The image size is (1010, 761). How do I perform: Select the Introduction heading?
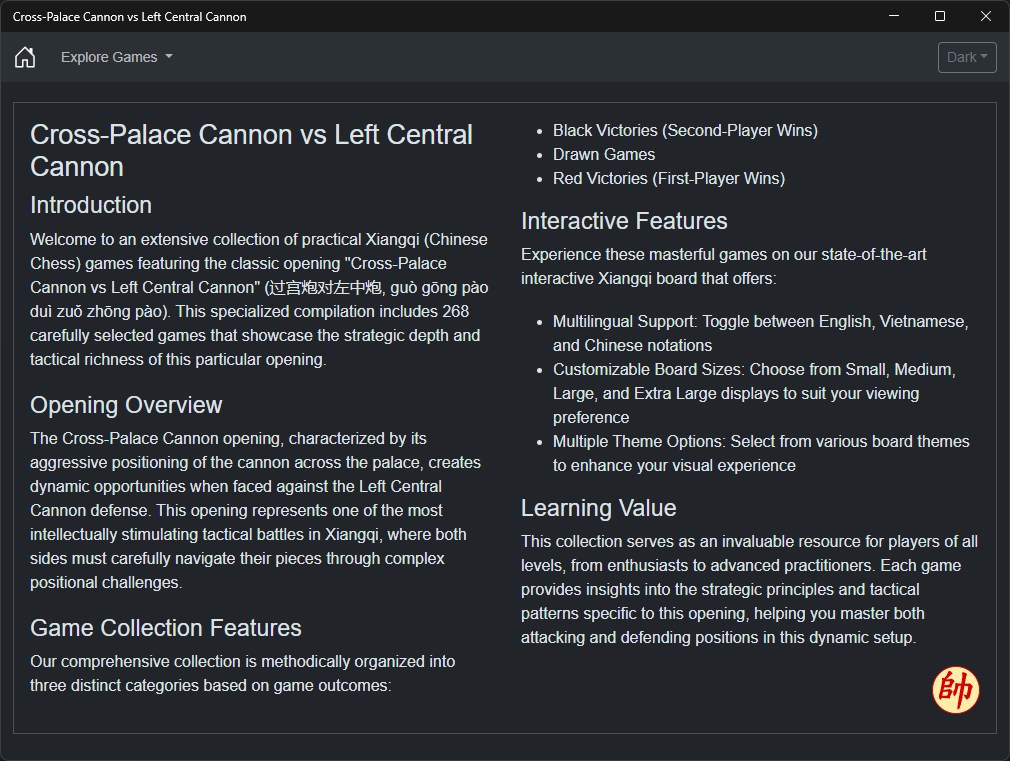[91, 205]
